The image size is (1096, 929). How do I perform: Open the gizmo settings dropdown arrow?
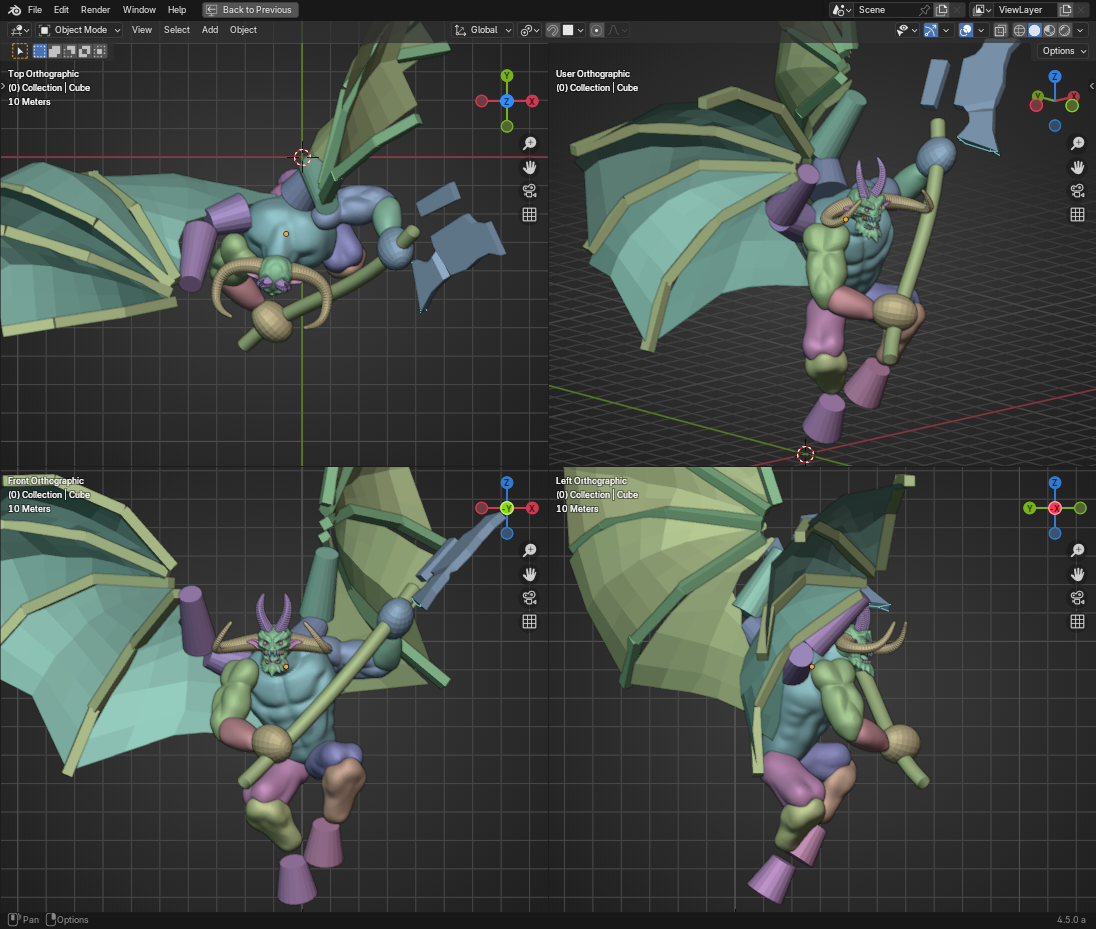point(946,30)
